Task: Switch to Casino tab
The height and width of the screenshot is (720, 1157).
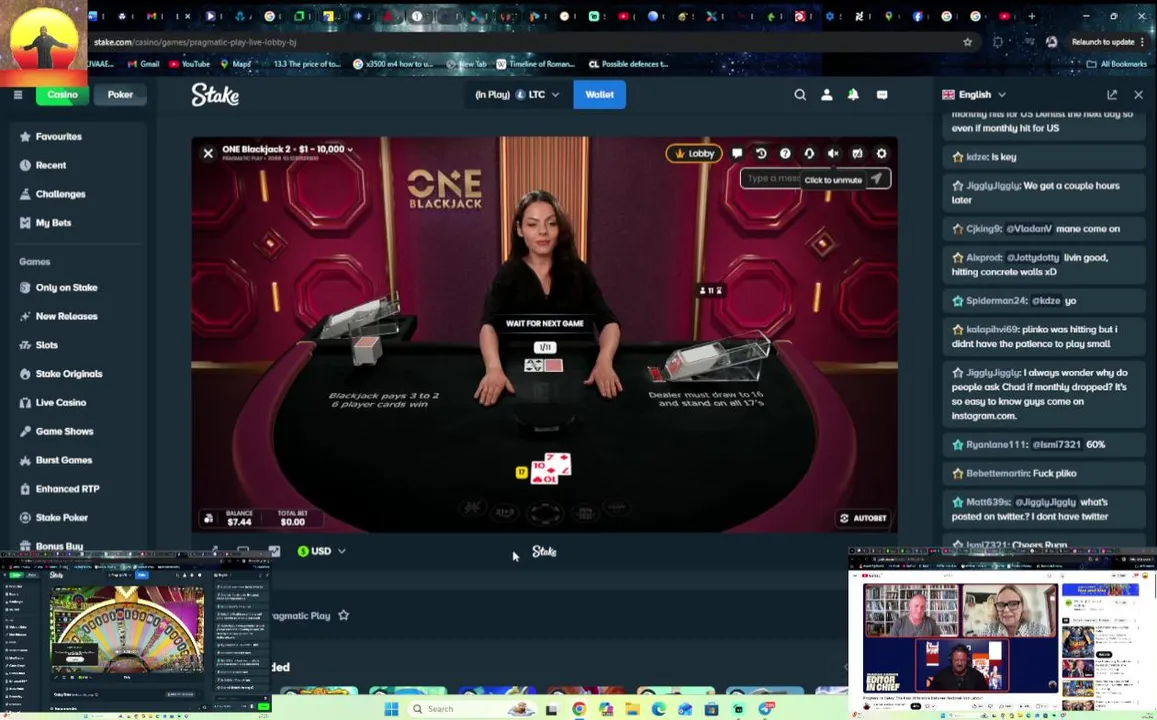Action: 62,94
